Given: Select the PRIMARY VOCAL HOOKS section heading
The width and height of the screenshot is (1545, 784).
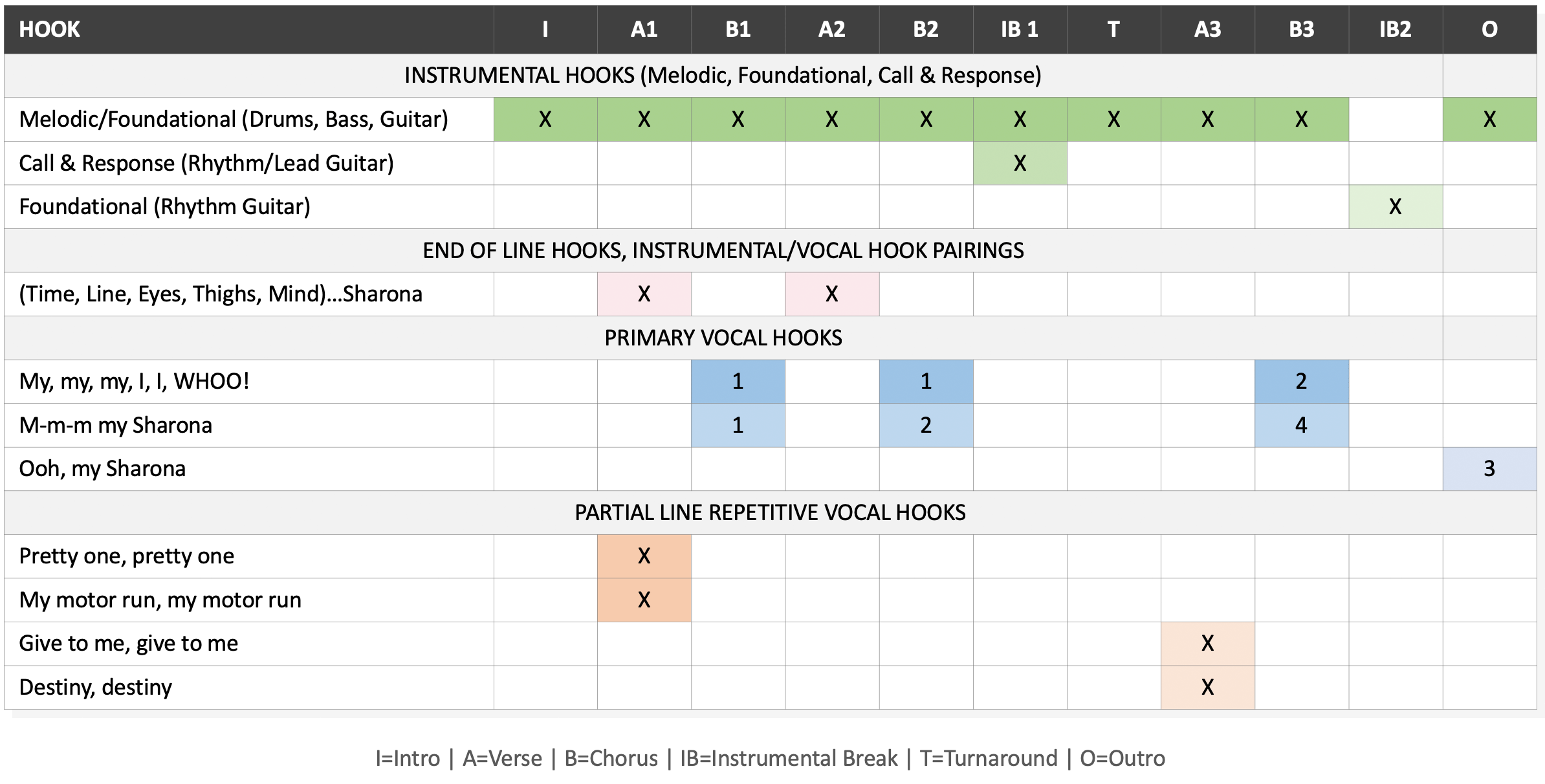Looking at the screenshot, I should [723, 338].
